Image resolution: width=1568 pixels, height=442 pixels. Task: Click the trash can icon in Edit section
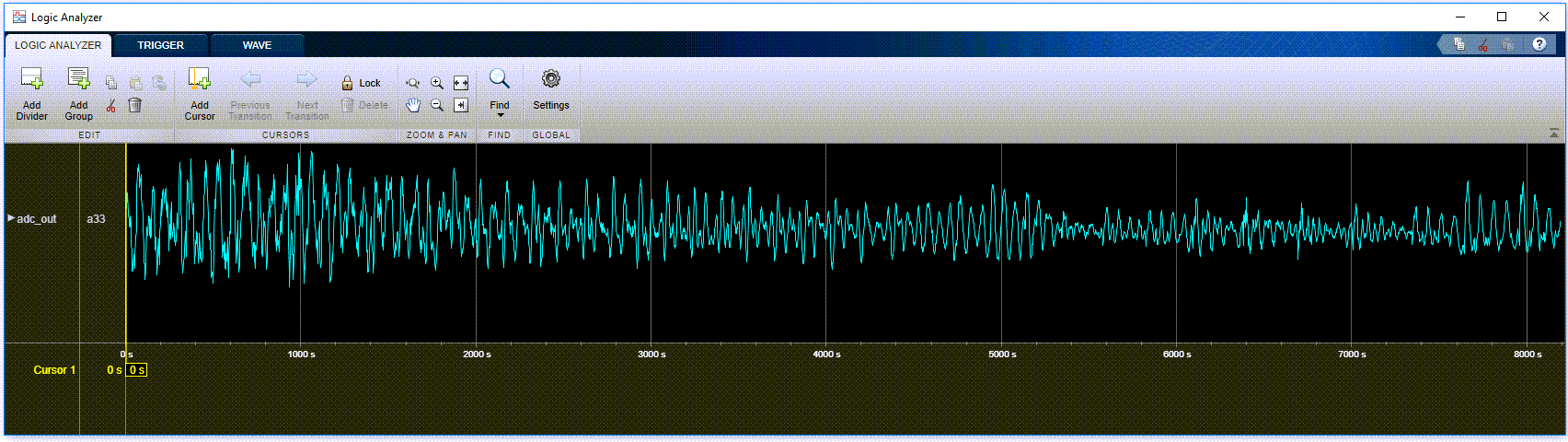pos(134,105)
